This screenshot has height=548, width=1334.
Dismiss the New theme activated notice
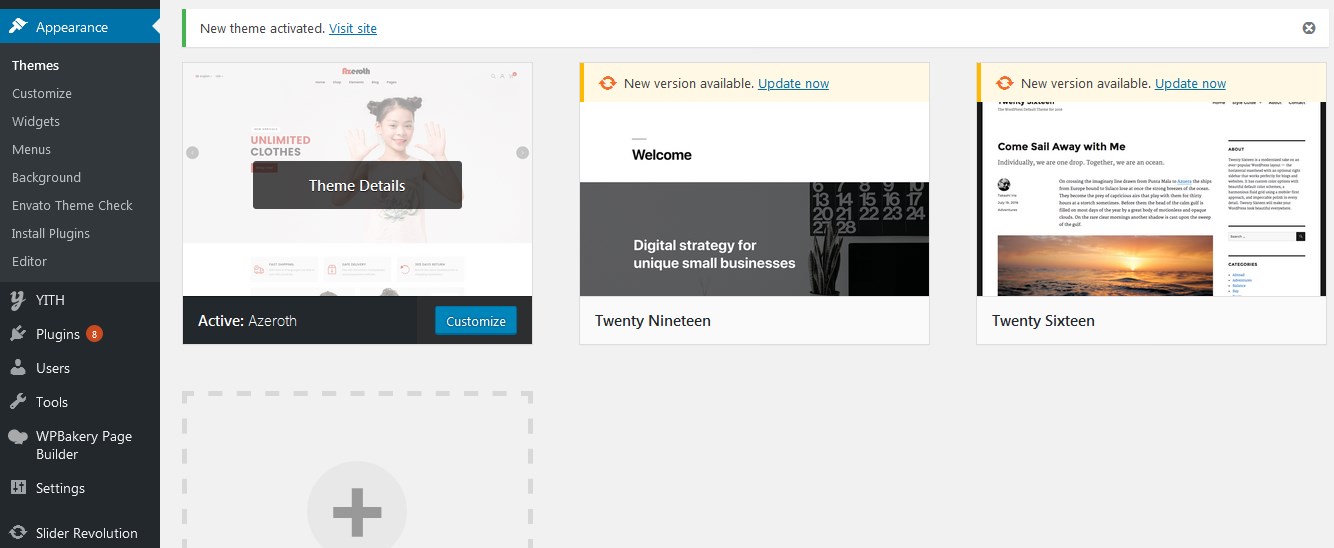point(1309,28)
